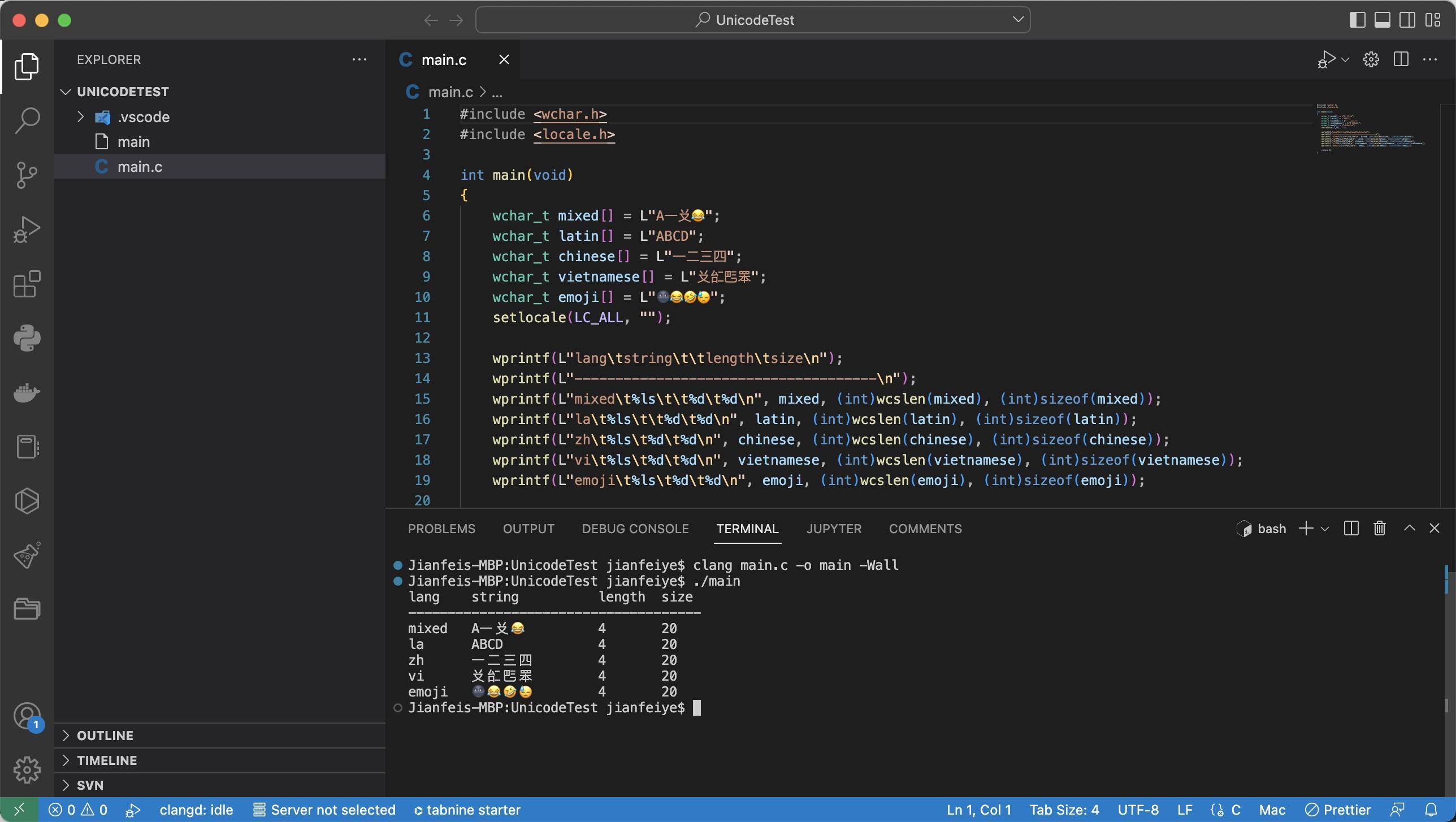Toggle the secondary side bar layout

(x=1407, y=20)
